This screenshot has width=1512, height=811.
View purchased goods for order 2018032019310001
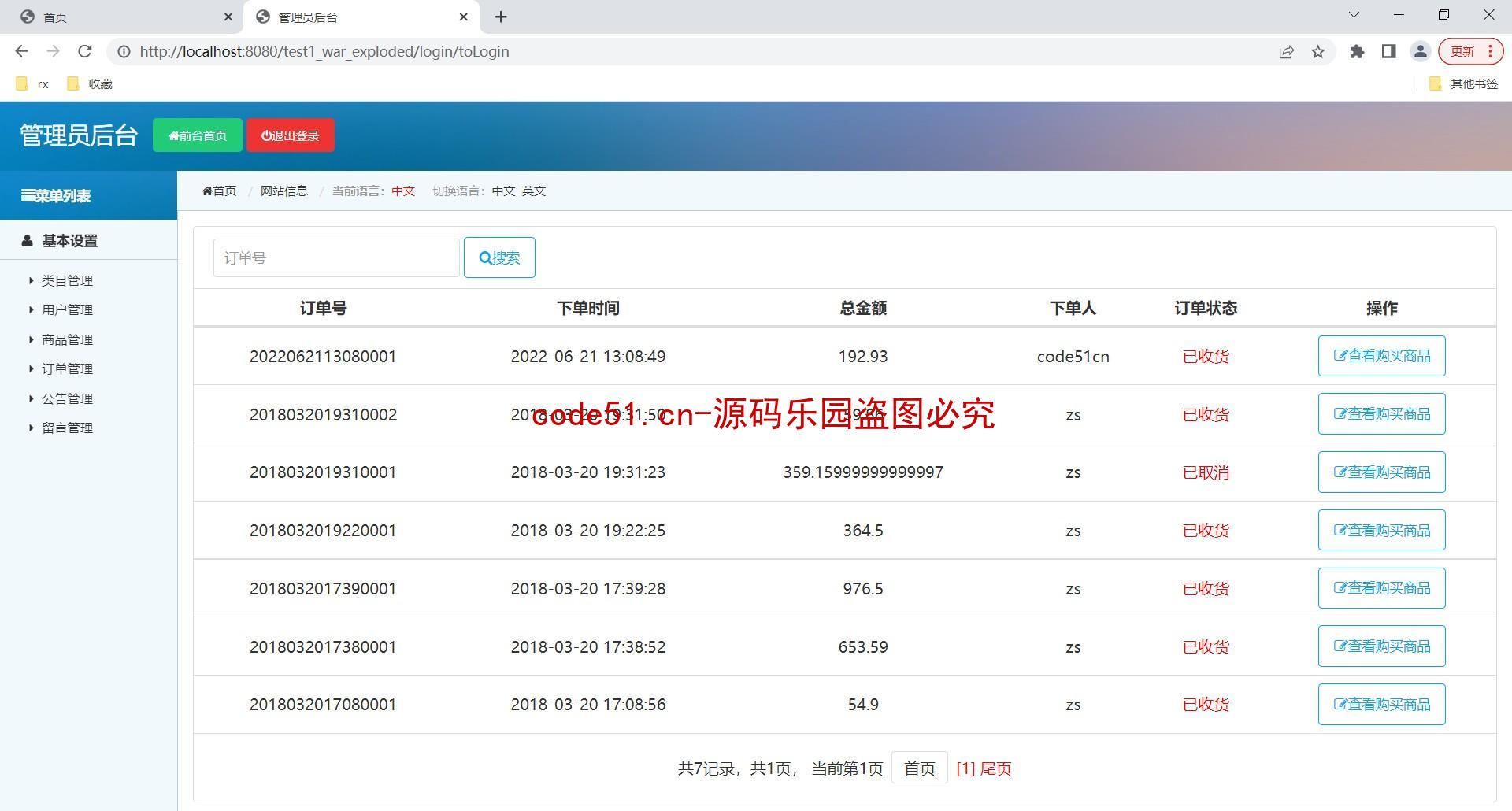(x=1381, y=472)
